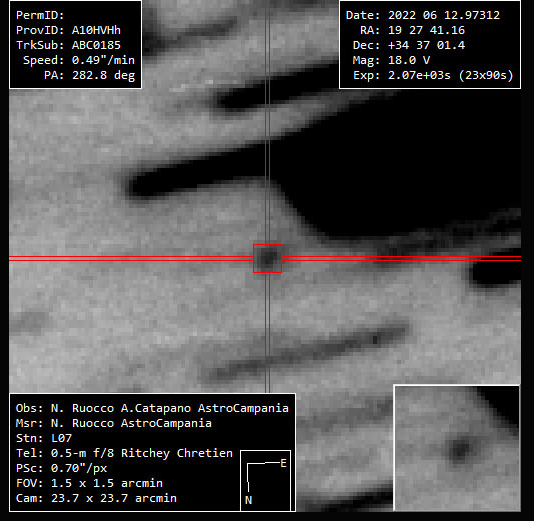Click the empty PermID label
Screen dimensions: 534x521
pyautogui.click(x=40, y=15)
